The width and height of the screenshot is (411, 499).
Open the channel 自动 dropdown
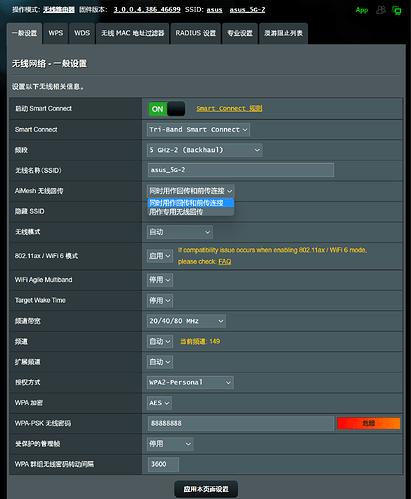160,342
